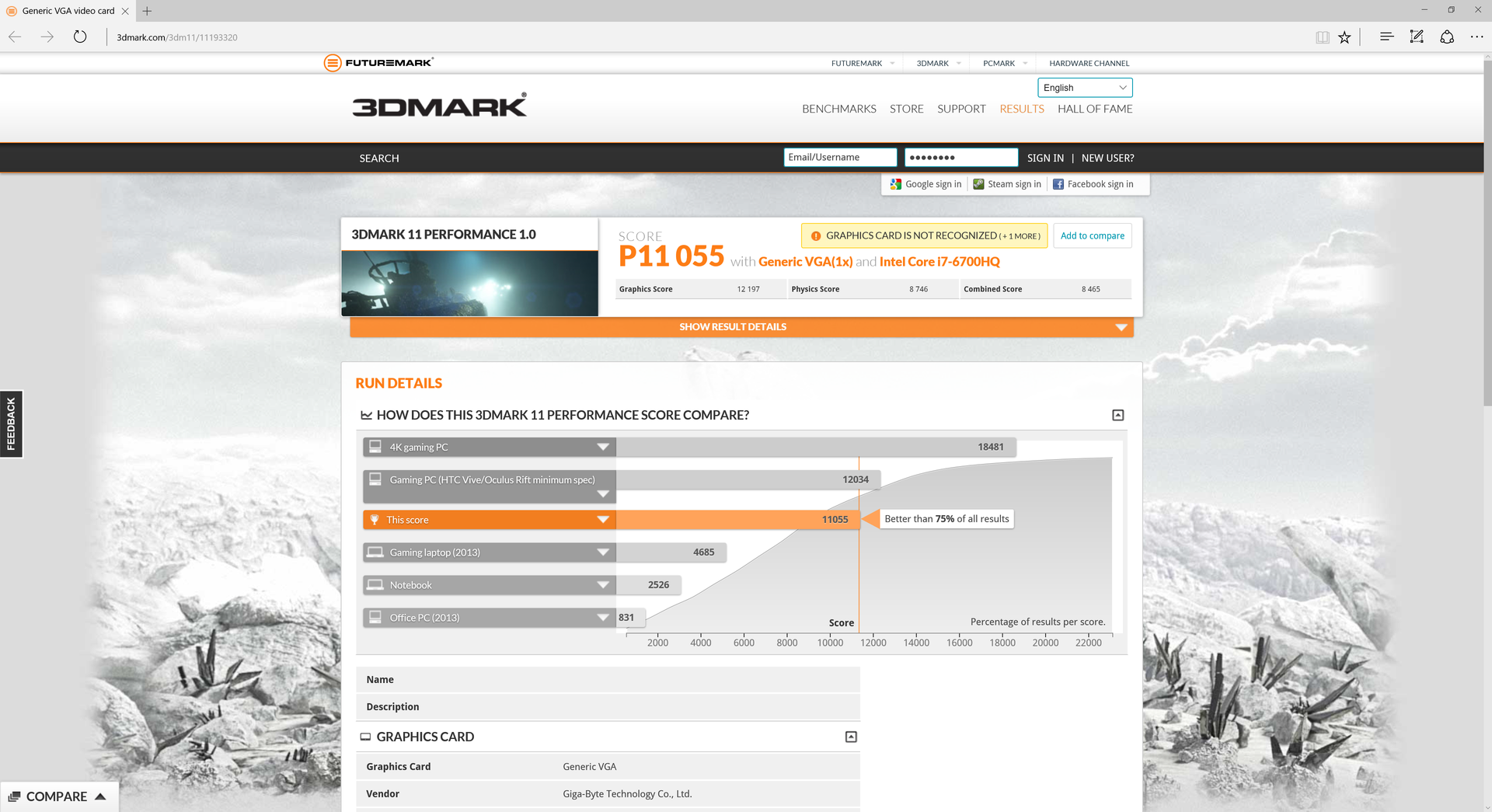Click the Steam sign in icon
This screenshot has width=1492, height=812.
click(978, 184)
